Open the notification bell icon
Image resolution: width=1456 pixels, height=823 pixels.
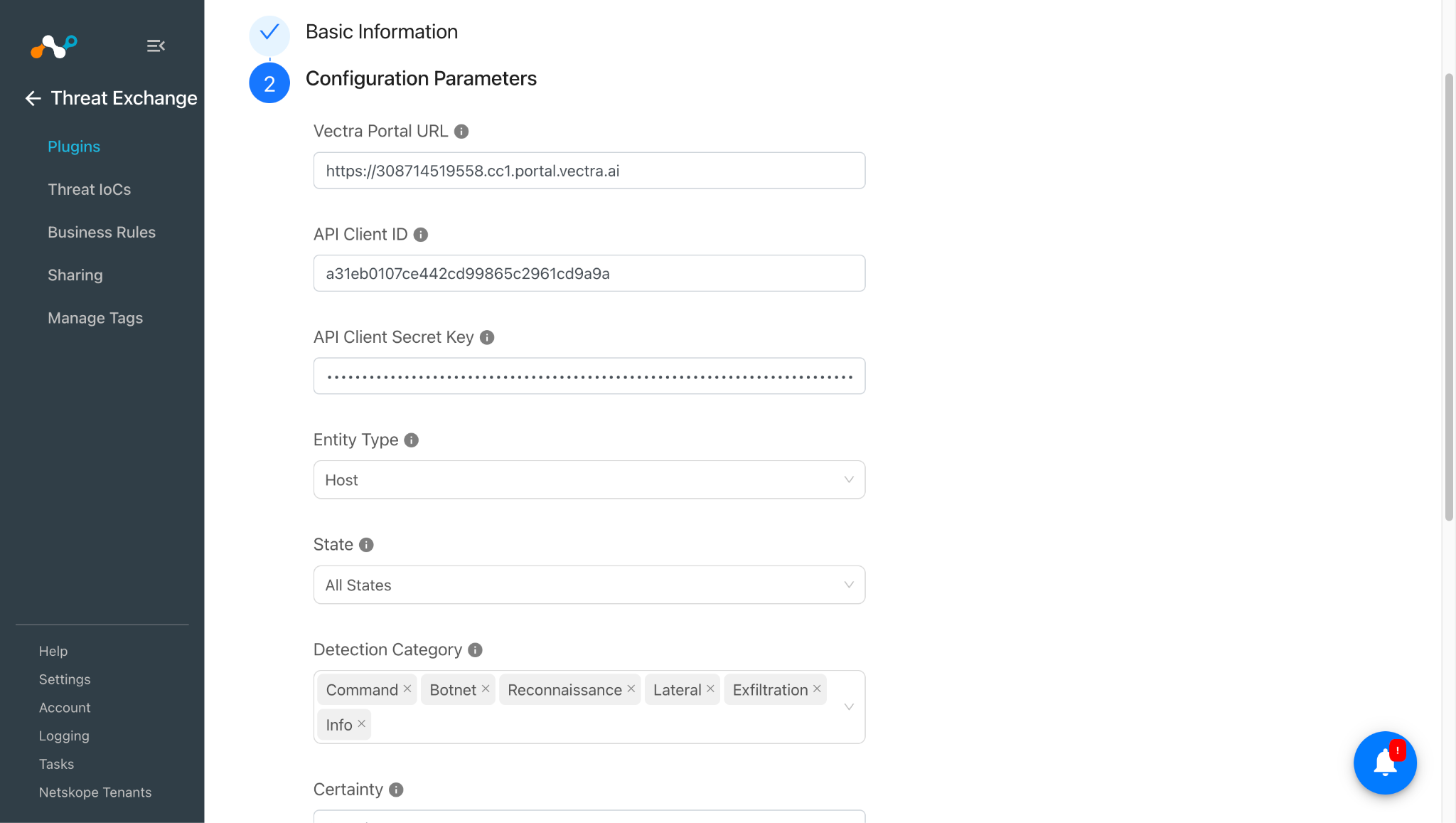point(1385,763)
